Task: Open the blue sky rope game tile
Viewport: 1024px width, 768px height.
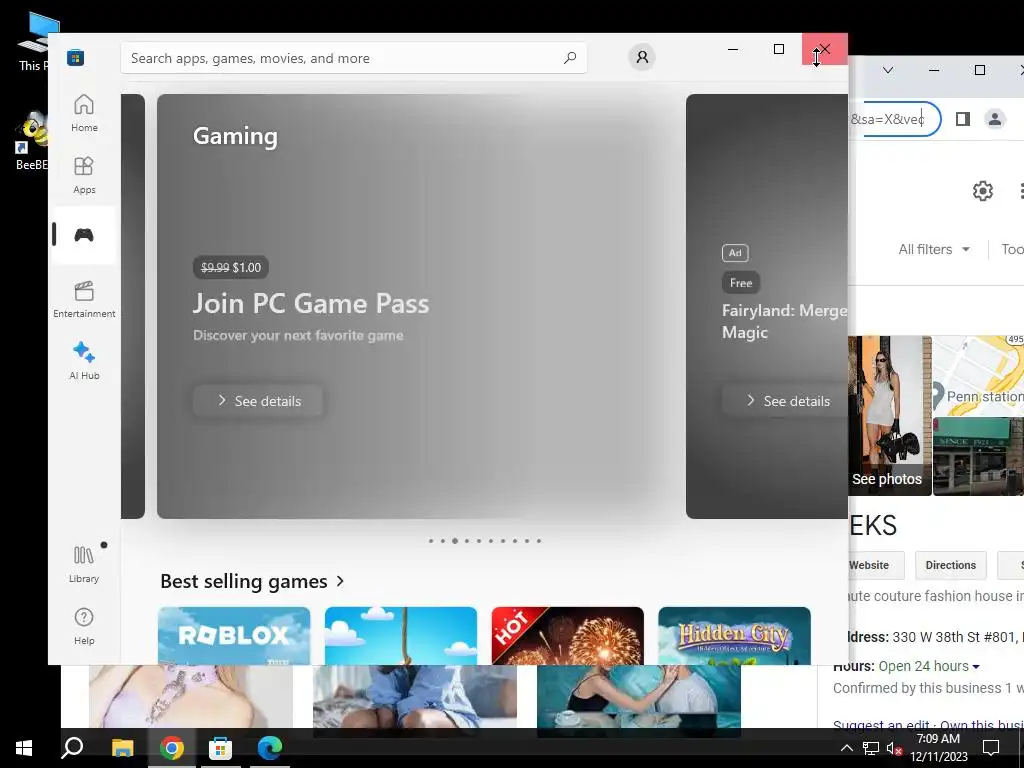Action: 400,636
